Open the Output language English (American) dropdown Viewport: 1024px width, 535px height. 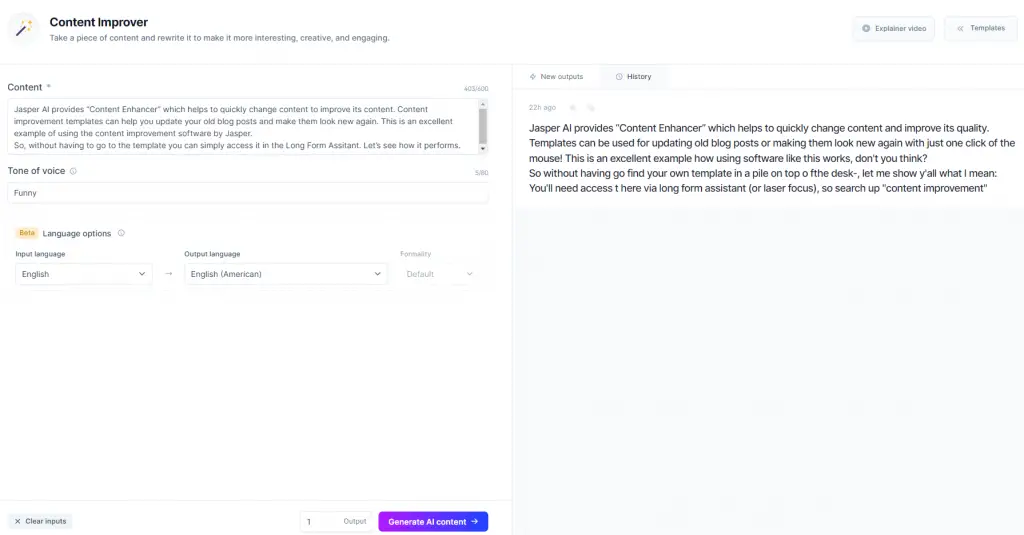(285, 274)
